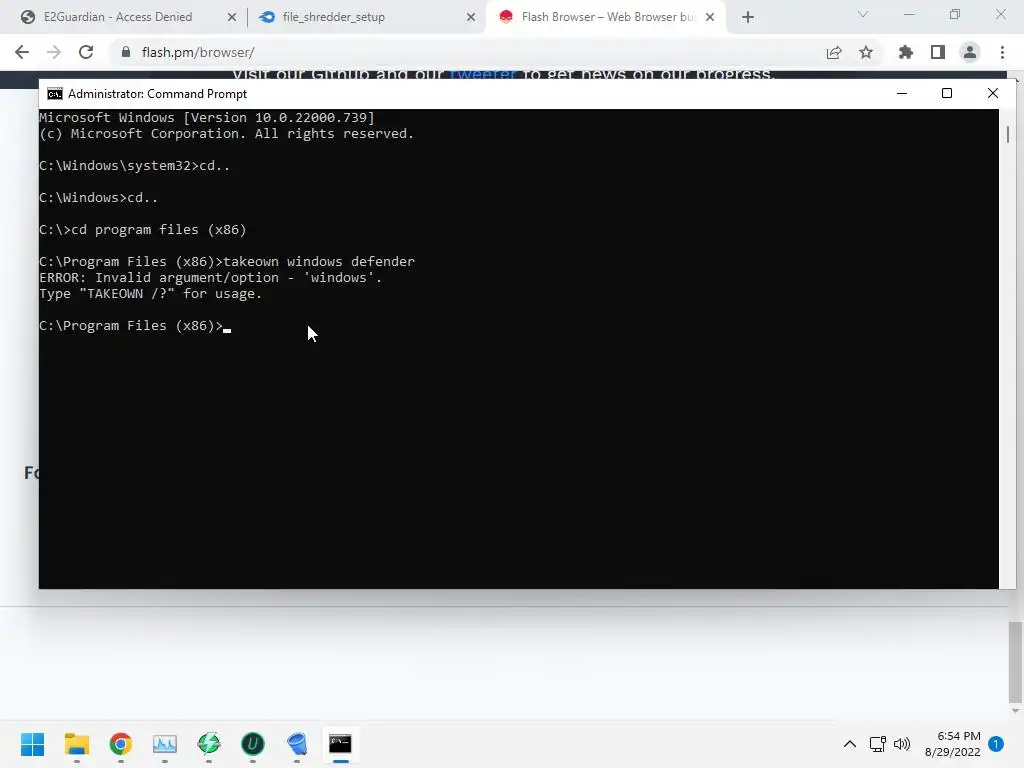Open the notification badge in the tray
Screen dimensions: 1024x768
pyautogui.click(x=996, y=744)
